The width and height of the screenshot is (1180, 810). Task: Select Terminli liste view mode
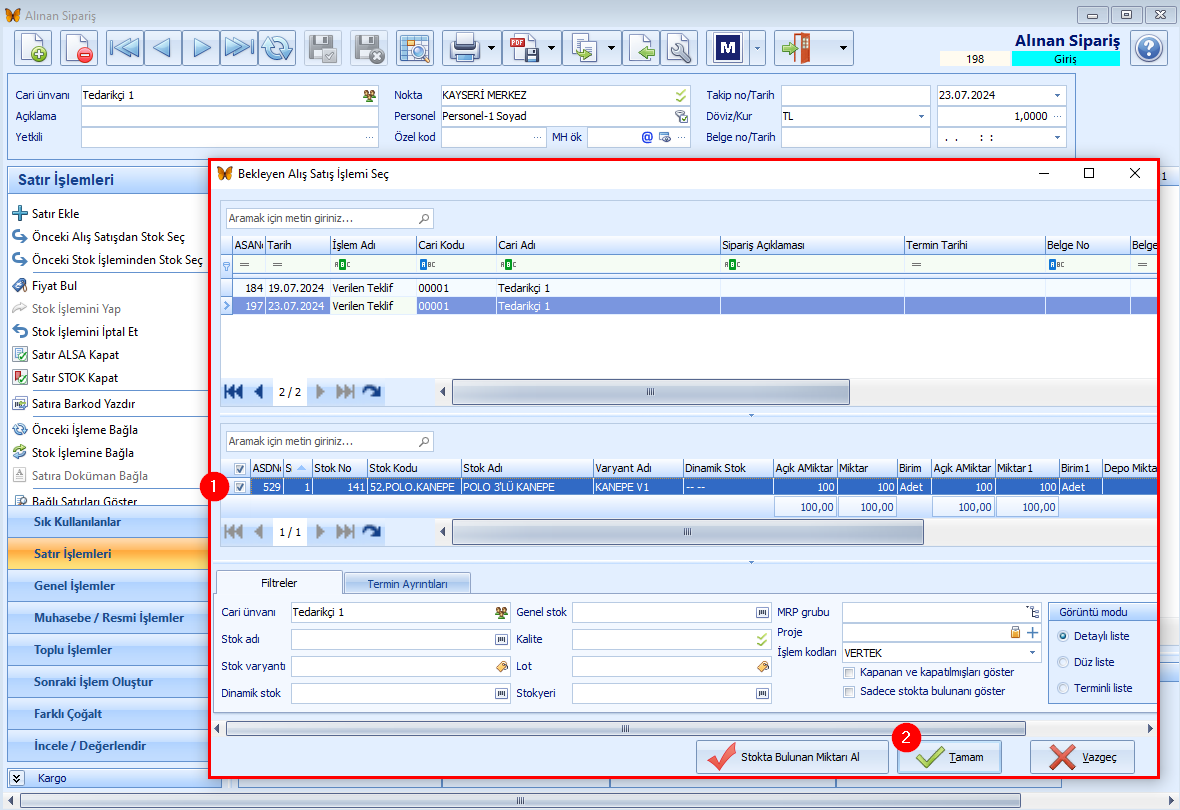pos(1063,688)
